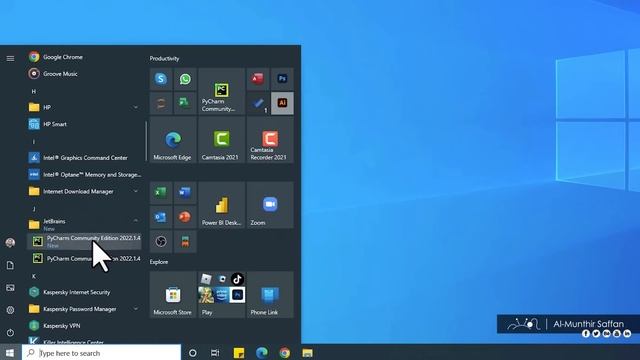Open the Power options button
The height and width of the screenshot is (360, 640).
click(10, 333)
